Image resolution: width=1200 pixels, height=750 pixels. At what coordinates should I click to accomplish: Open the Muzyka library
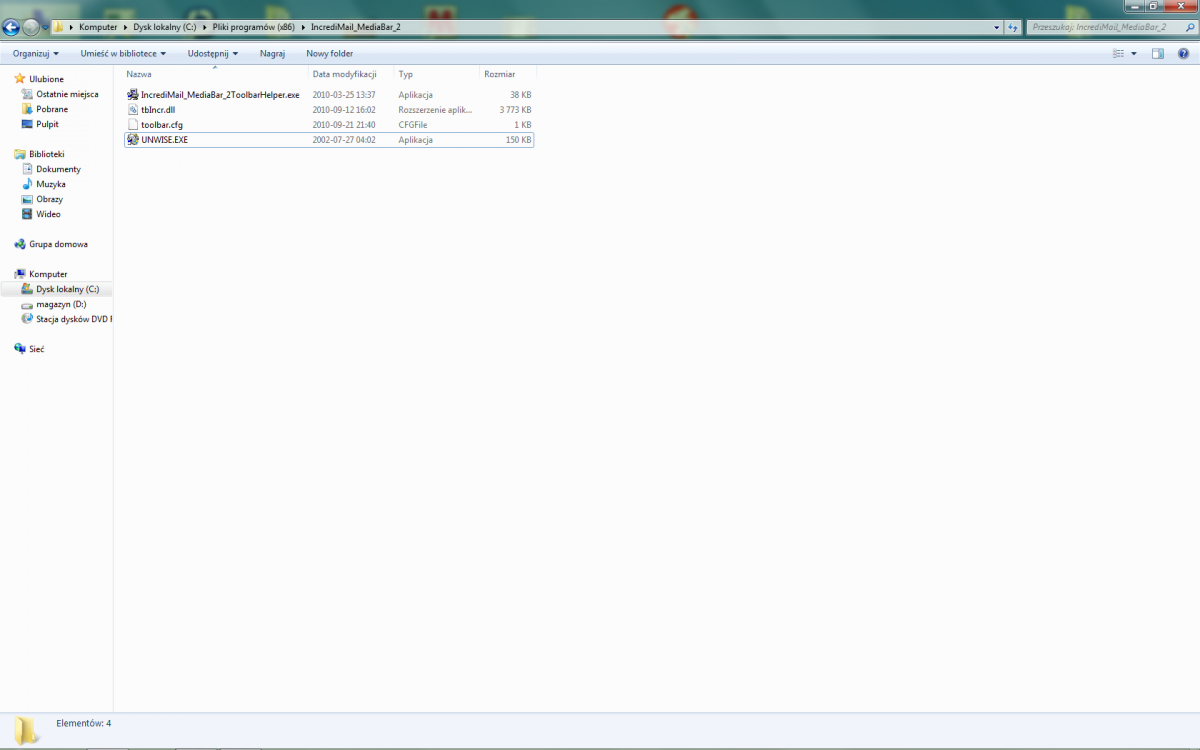point(51,184)
